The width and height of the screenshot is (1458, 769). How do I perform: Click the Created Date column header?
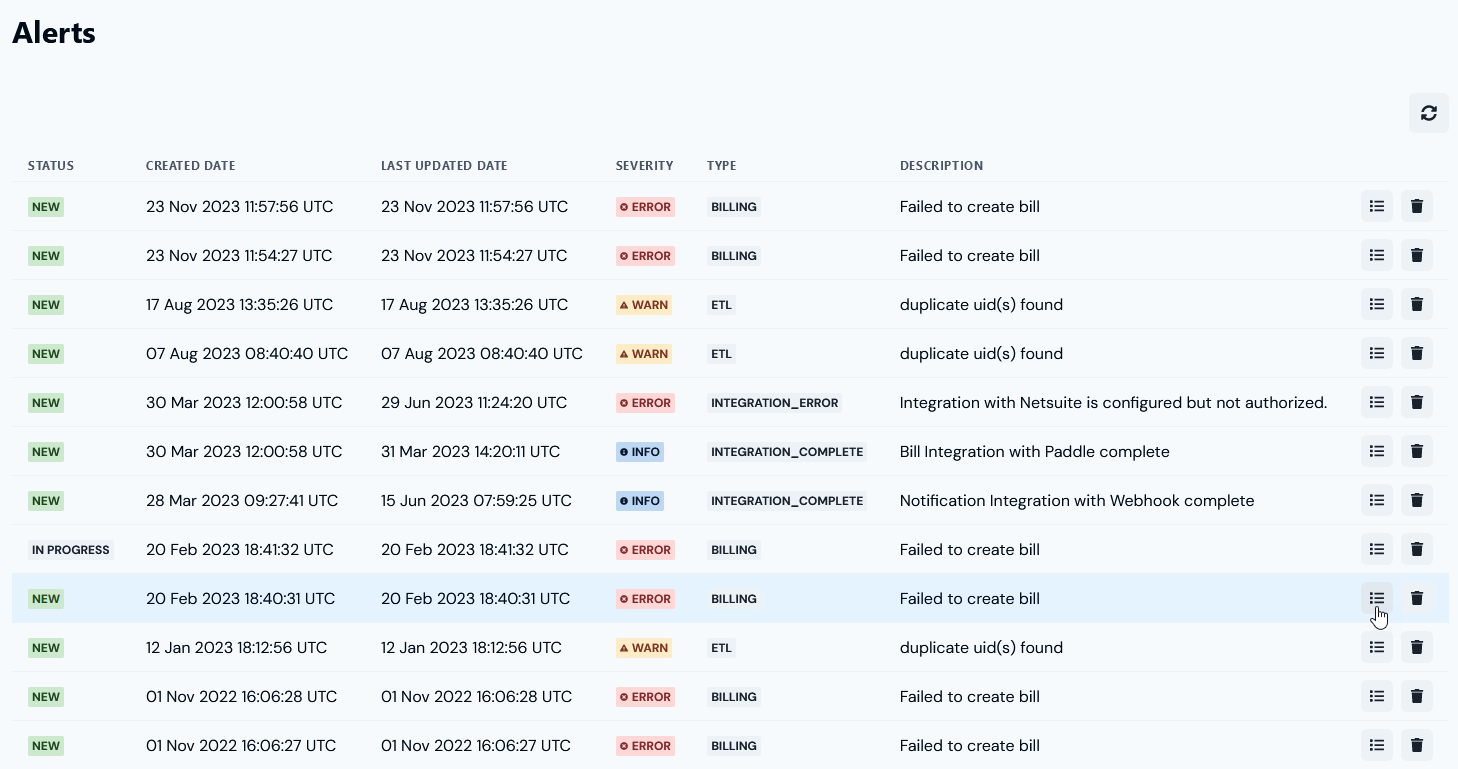point(190,166)
